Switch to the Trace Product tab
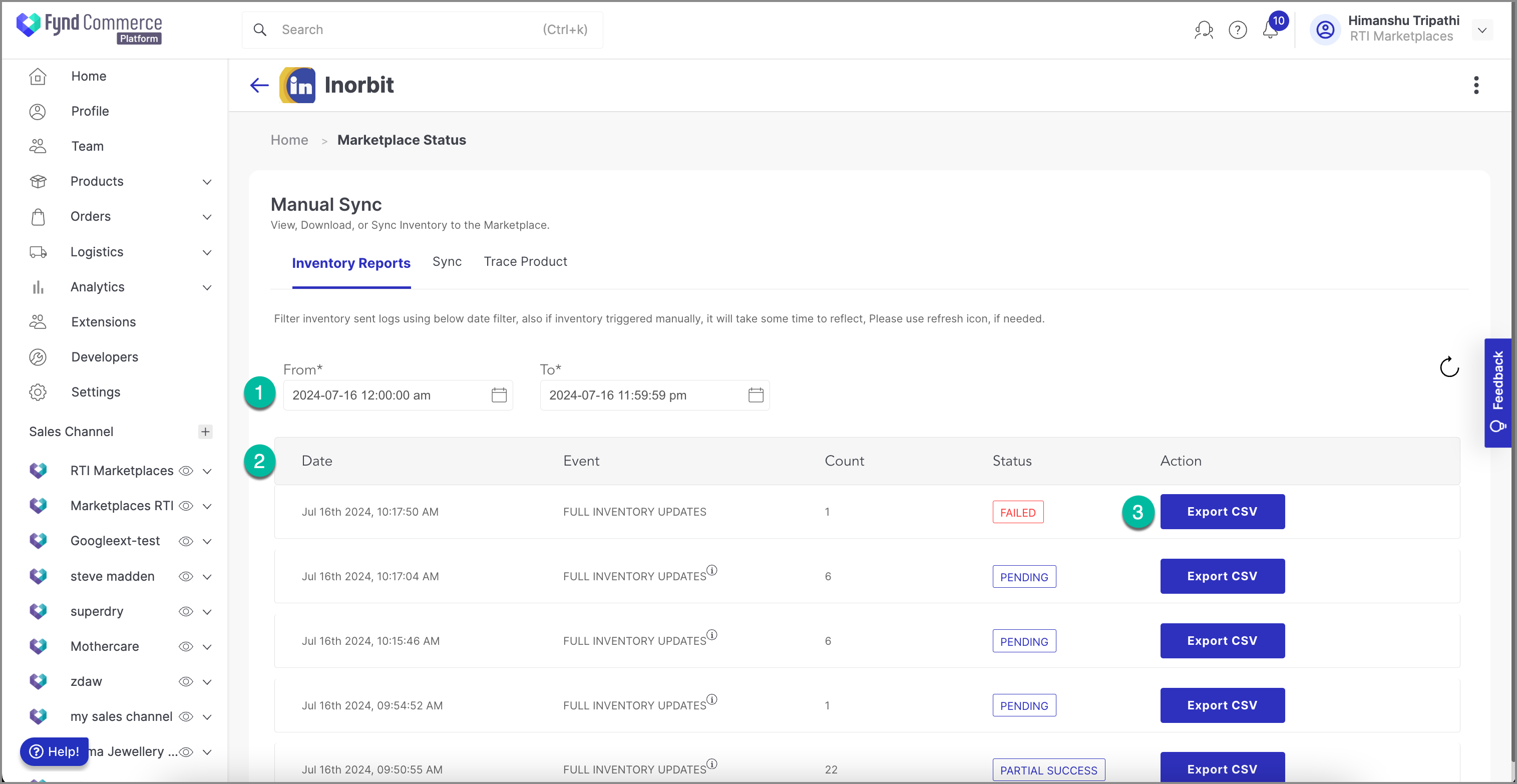 pos(525,261)
